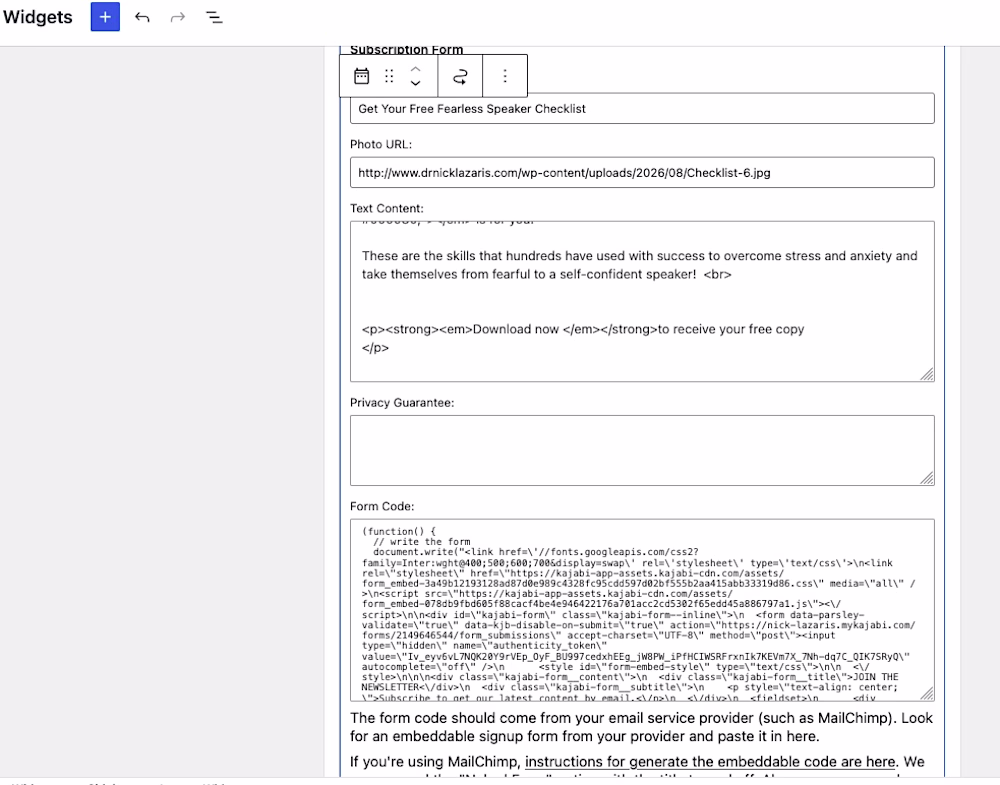Redo the last undone change

[178, 17]
